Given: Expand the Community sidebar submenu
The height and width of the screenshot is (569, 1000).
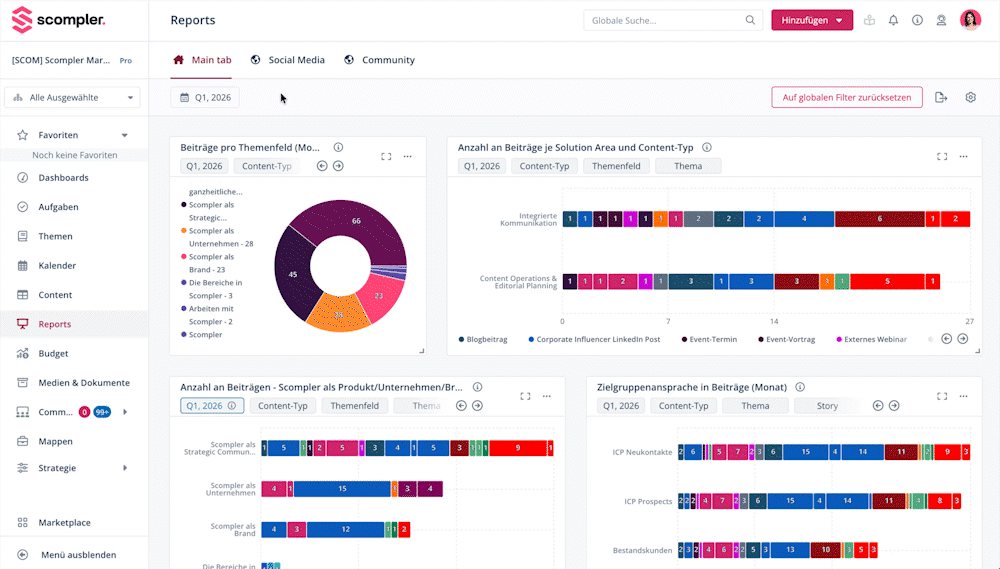Looking at the screenshot, I should (125, 412).
